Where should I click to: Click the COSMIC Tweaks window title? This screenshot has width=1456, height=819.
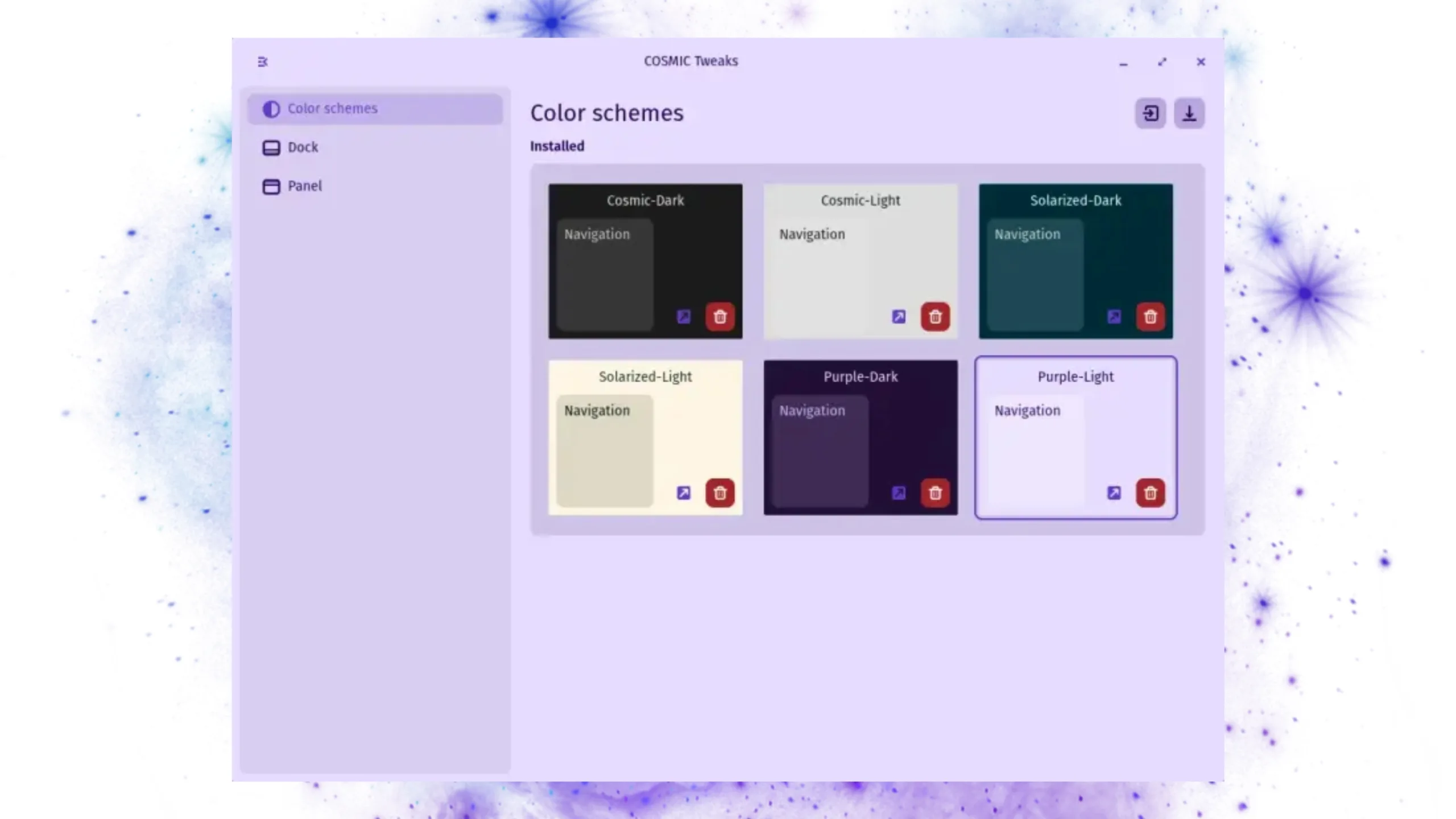pyautogui.click(x=691, y=61)
